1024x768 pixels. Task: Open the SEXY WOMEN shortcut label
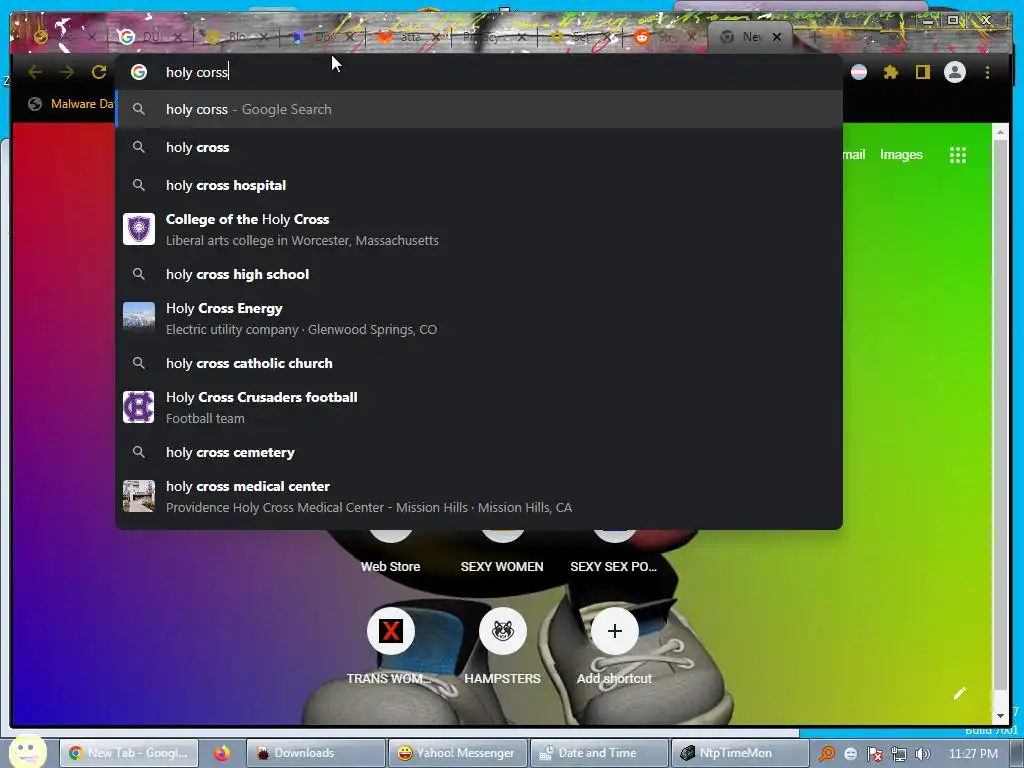(x=502, y=566)
